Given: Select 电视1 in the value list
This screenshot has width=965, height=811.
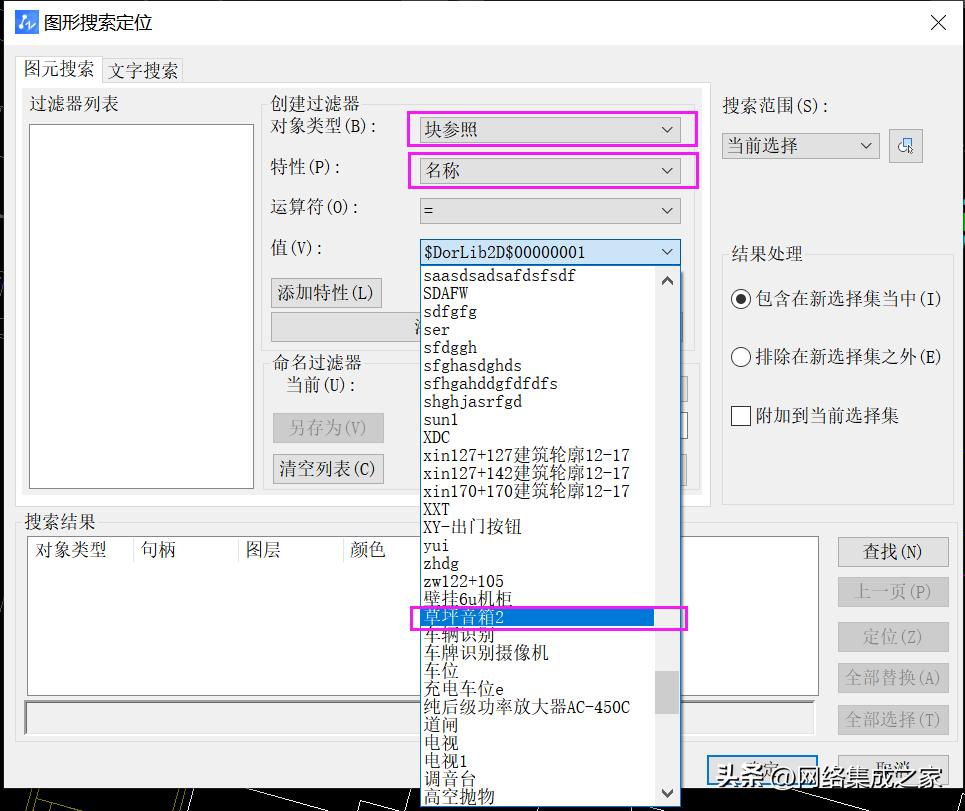Looking at the screenshot, I should click(x=539, y=761).
